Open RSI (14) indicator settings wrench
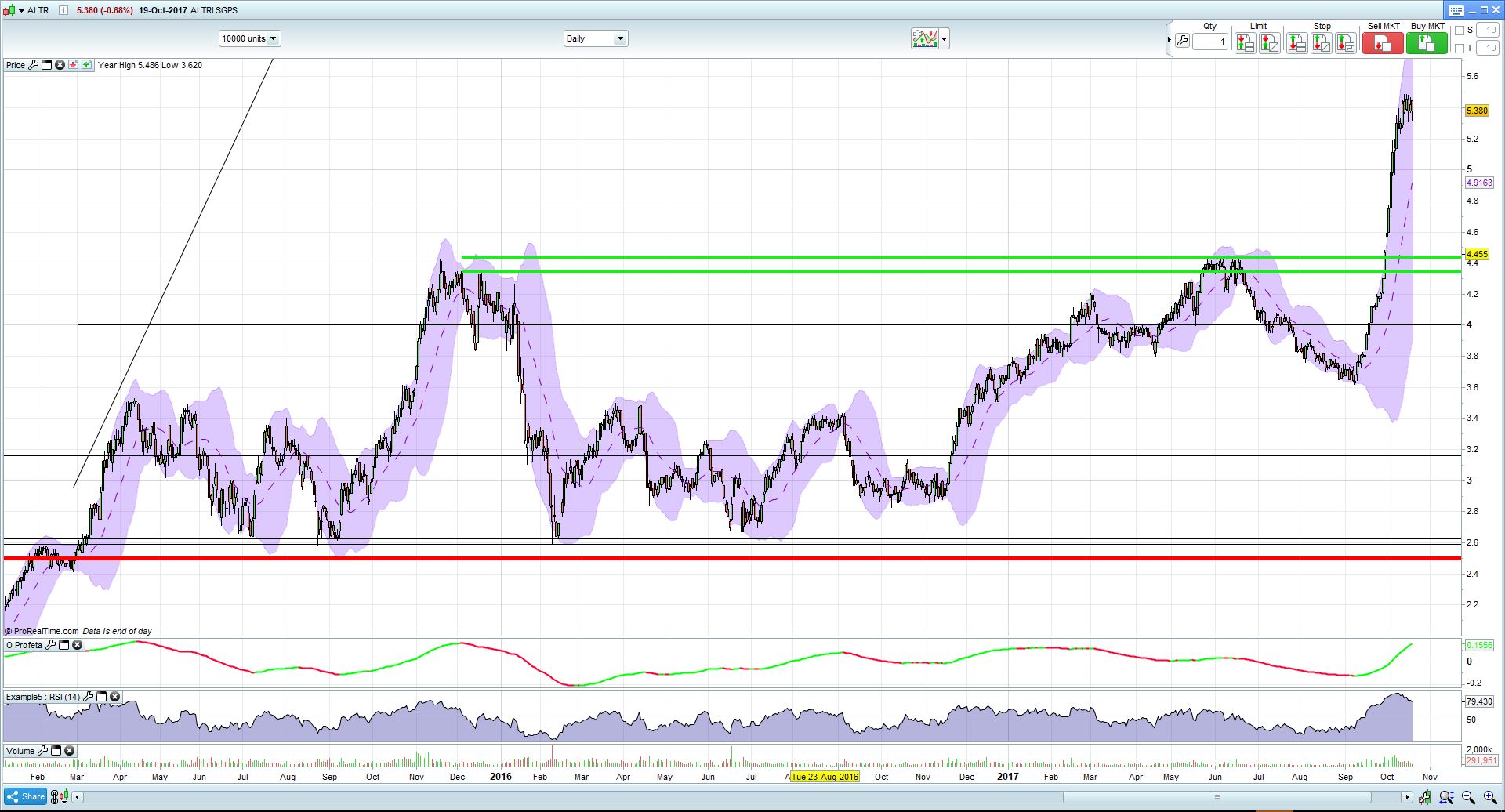Viewport: 1505px width, 812px height. point(89,697)
